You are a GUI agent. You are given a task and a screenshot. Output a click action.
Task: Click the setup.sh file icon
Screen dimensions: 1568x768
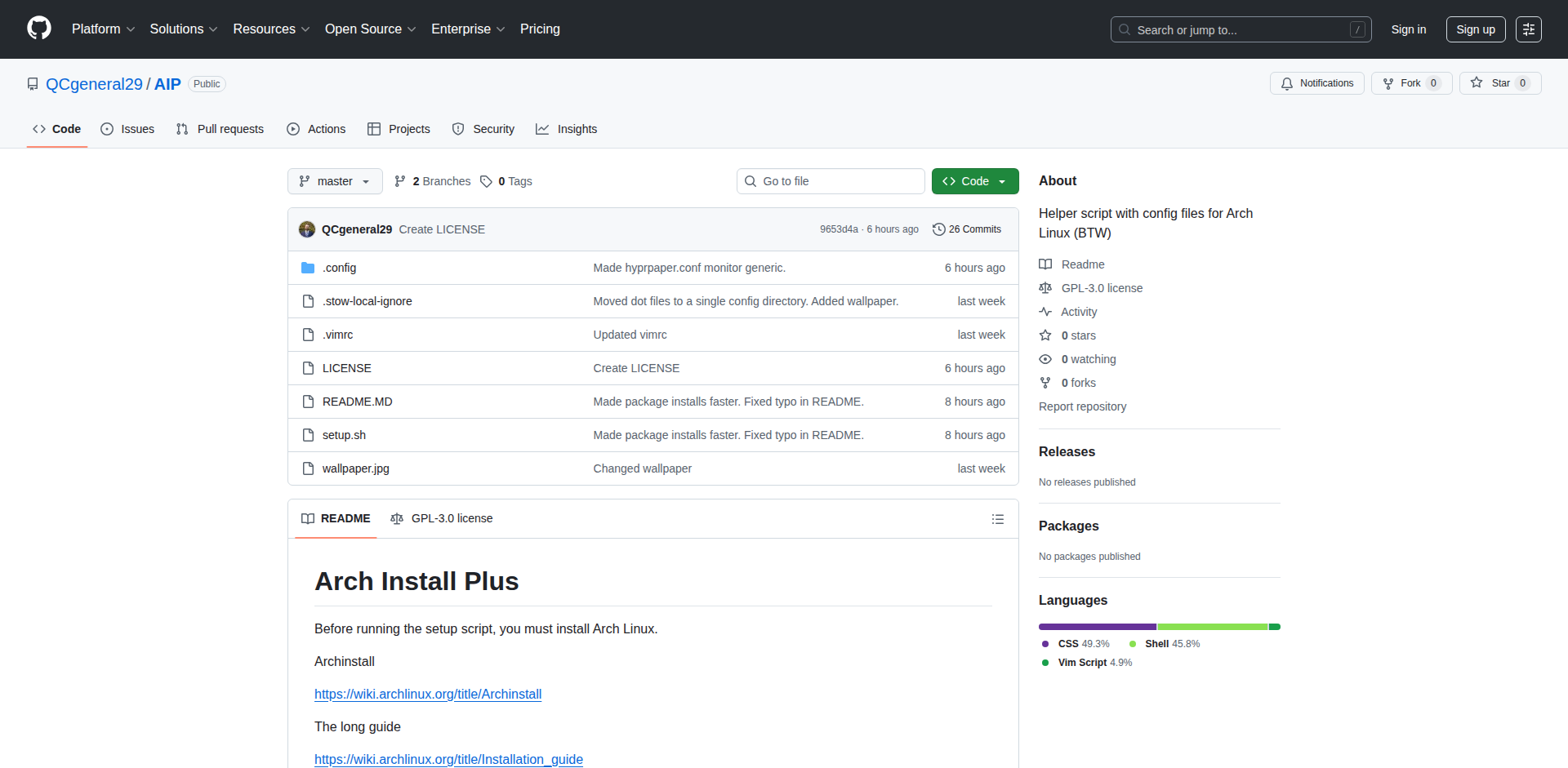pos(308,435)
